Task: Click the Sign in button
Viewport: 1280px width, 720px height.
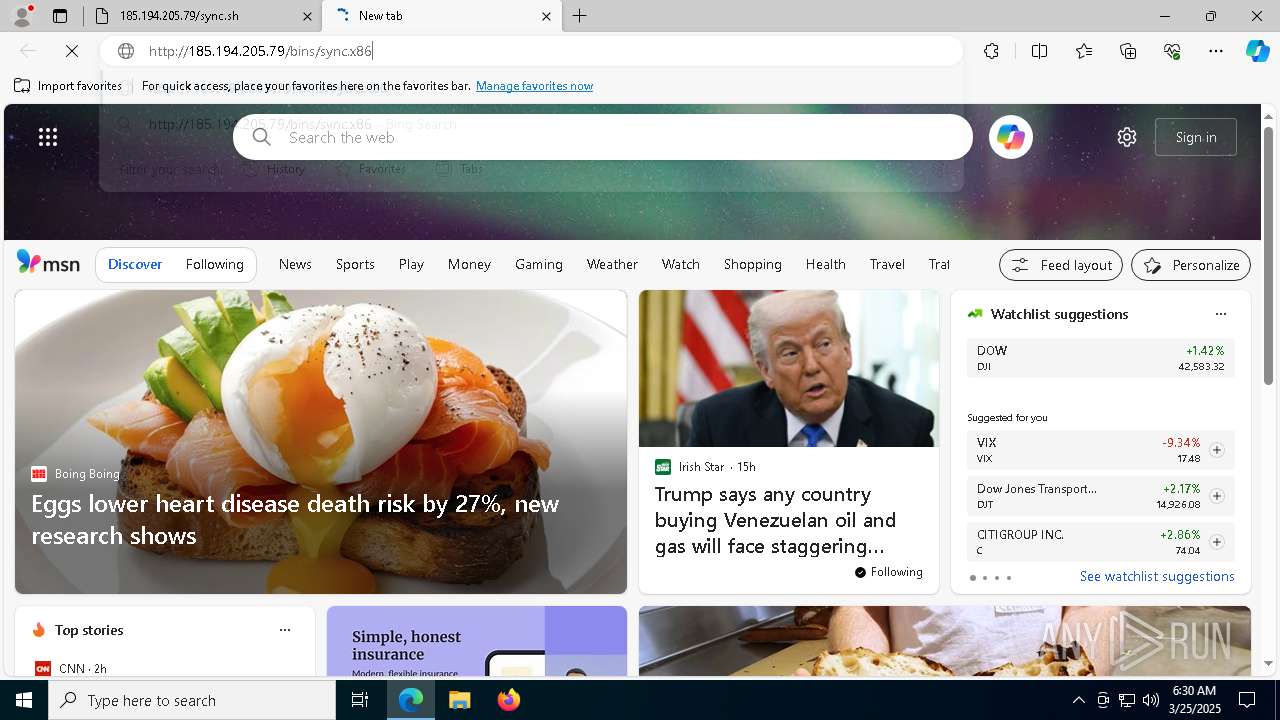Action: click(x=1196, y=137)
